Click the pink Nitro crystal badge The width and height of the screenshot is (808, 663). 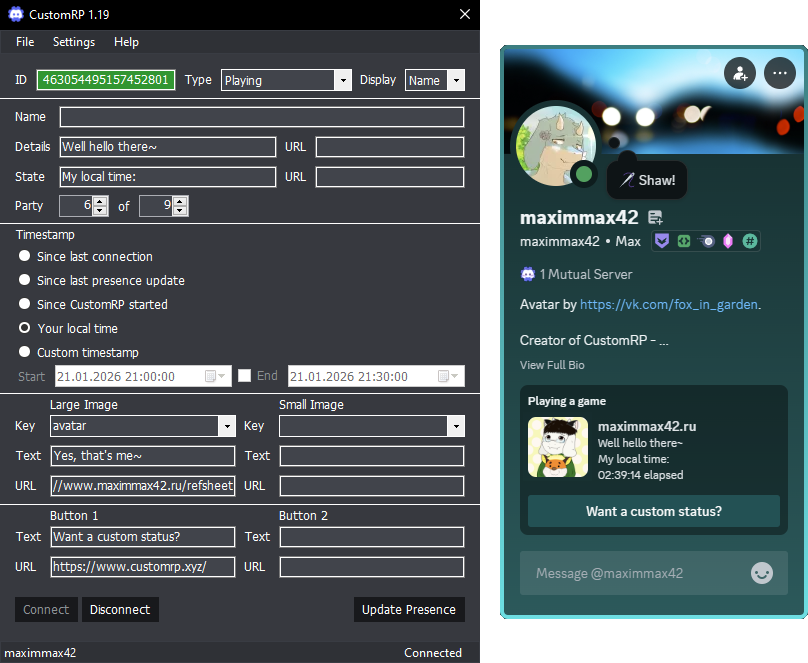(728, 241)
